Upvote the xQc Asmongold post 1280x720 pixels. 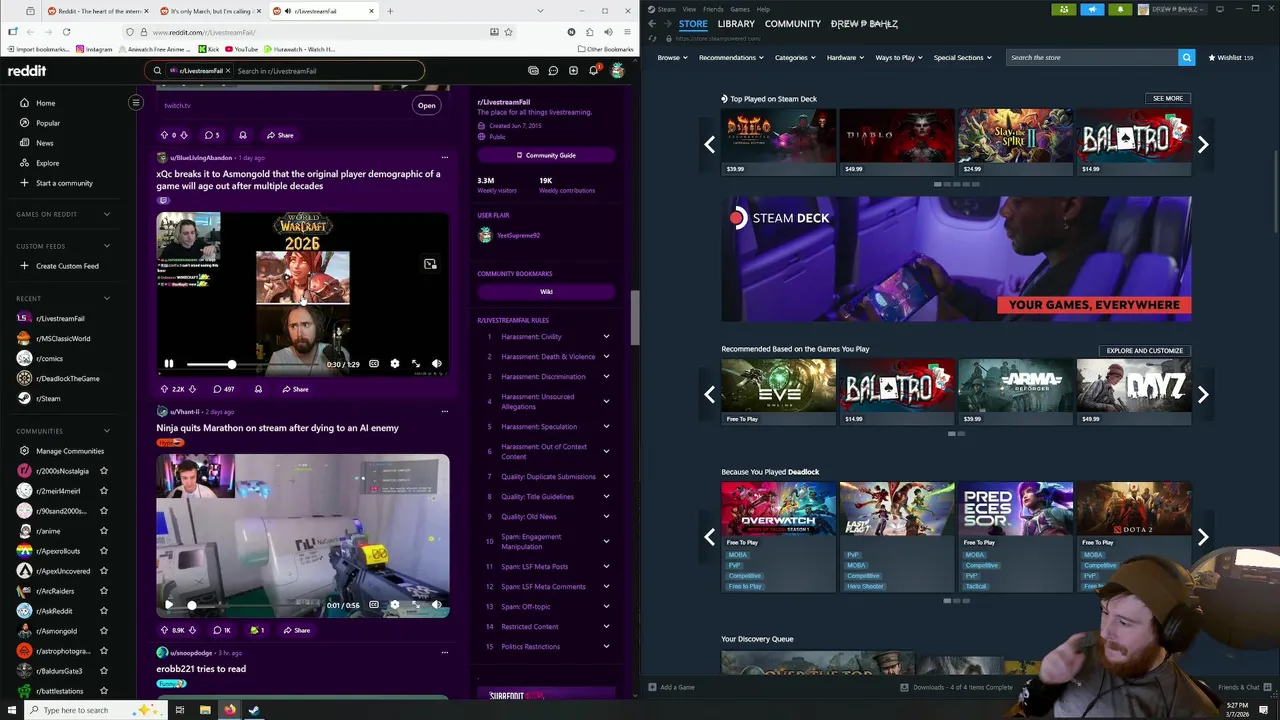click(165, 389)
